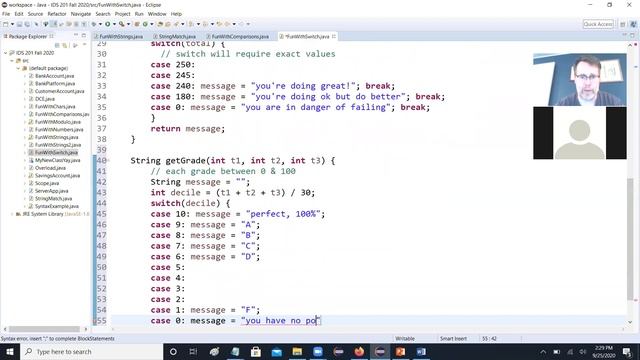Open the Source menu
The height and width of the screenshot is (360, 640).
[x=35, y=14]
